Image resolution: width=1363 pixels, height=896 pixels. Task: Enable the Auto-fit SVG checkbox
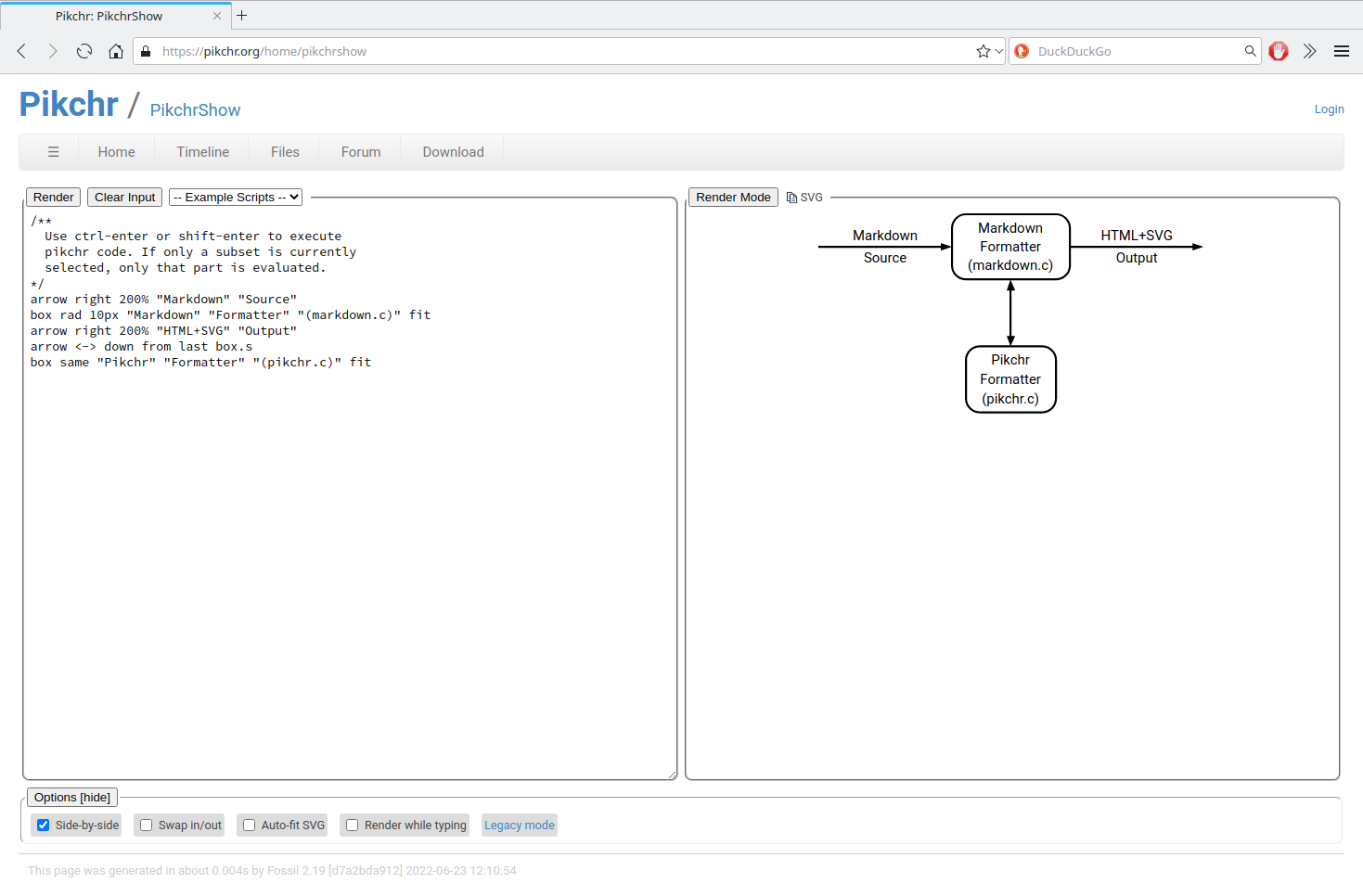click(x=249, y=826)
